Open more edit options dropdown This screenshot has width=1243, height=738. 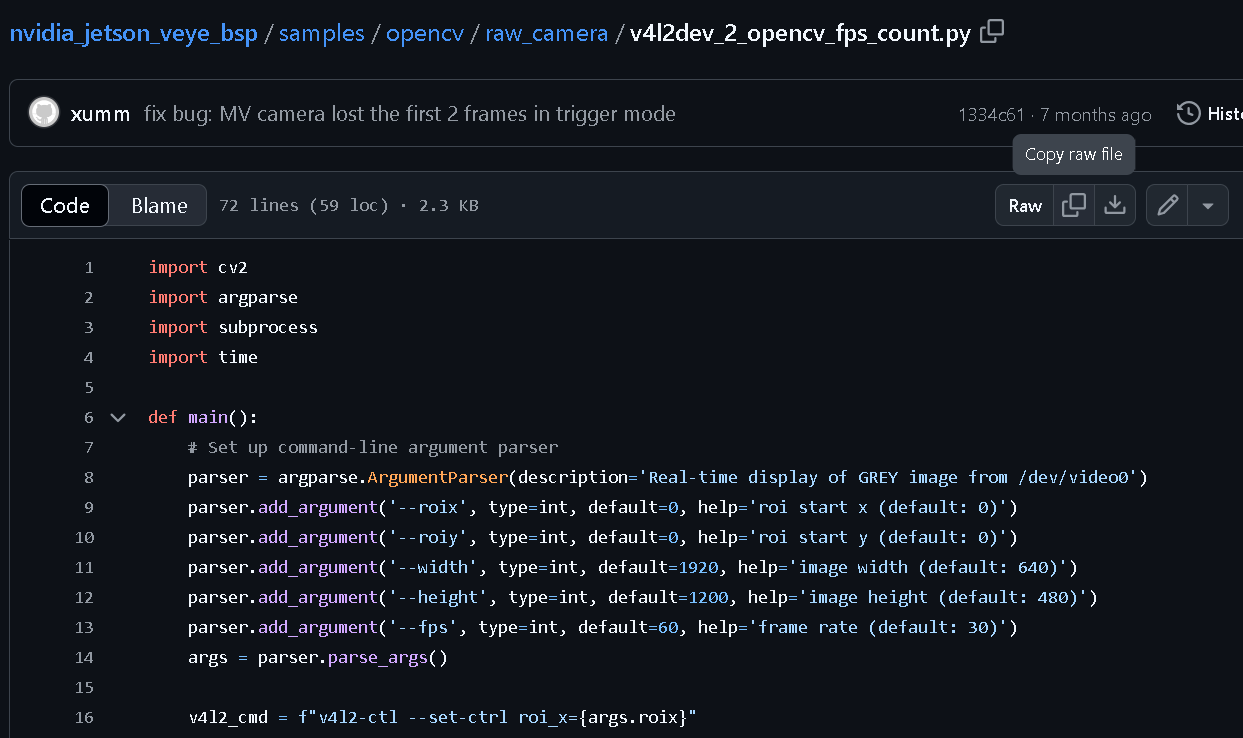[1208, 205]
